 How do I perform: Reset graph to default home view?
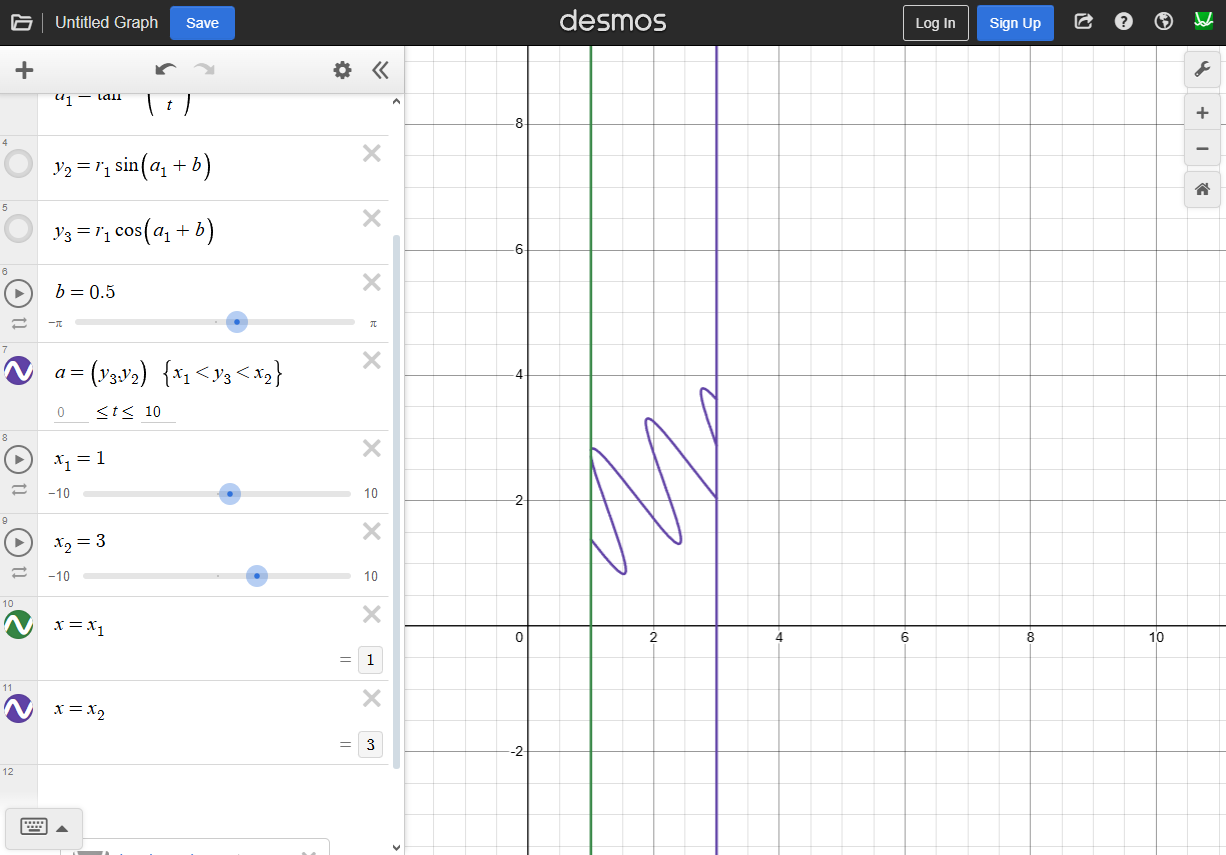coord(1202,189)
